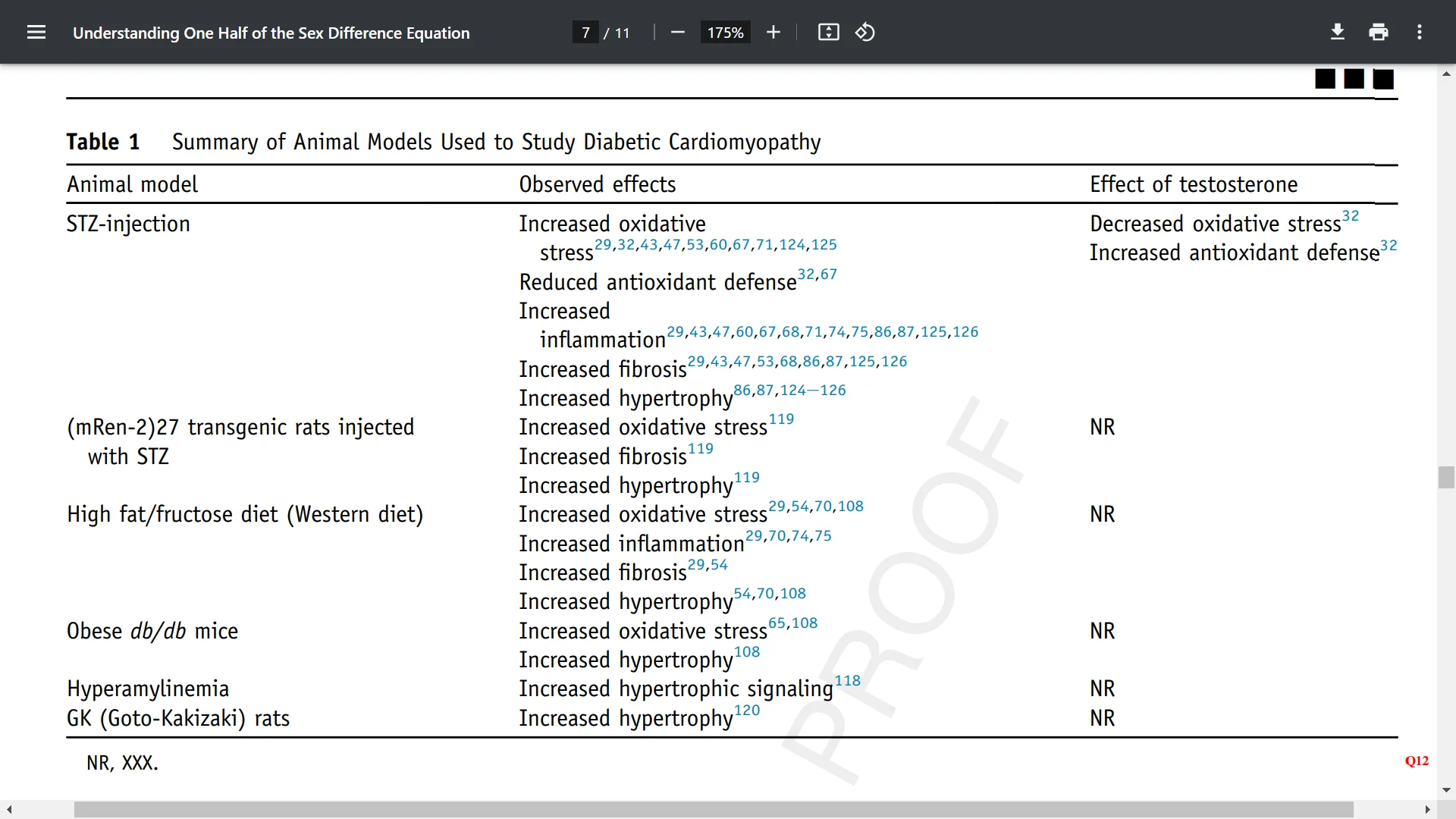This screenshot has height=819, width=1456.
Task: Click the scroll right arrow
Action: (1428, 810)
